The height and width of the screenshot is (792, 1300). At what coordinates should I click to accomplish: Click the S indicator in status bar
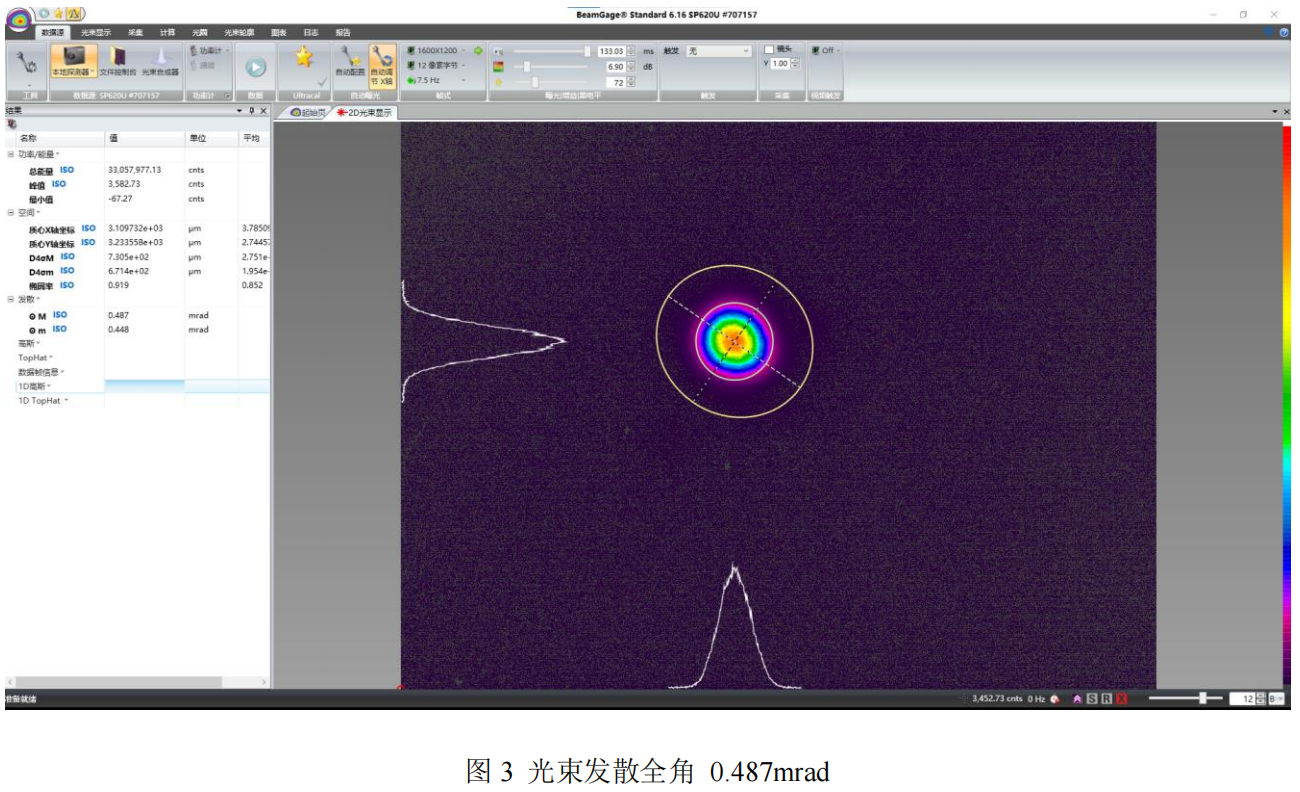(x=1092, y=699)
